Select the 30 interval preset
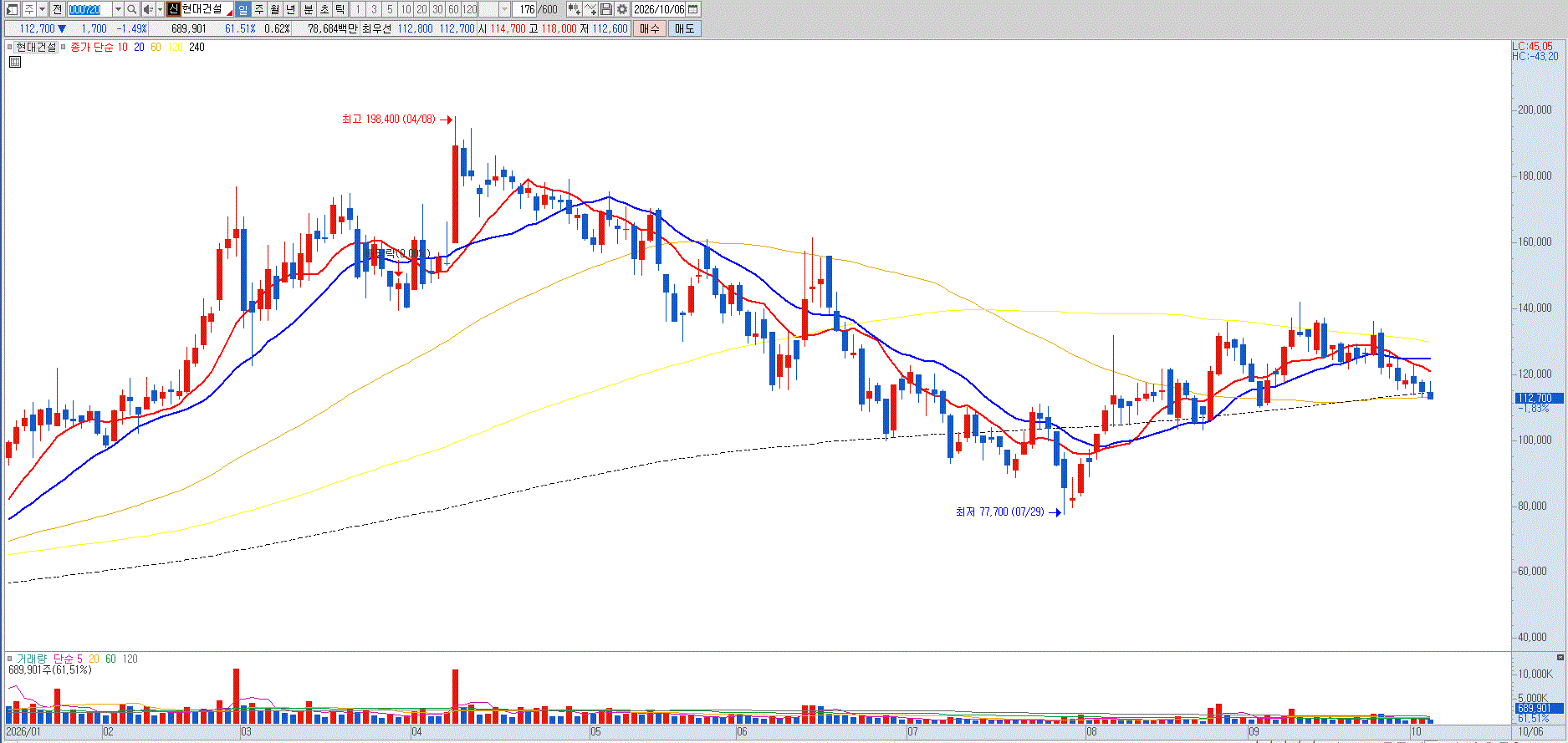Screen dimensions: 1568x743 [x=437, y=9]
